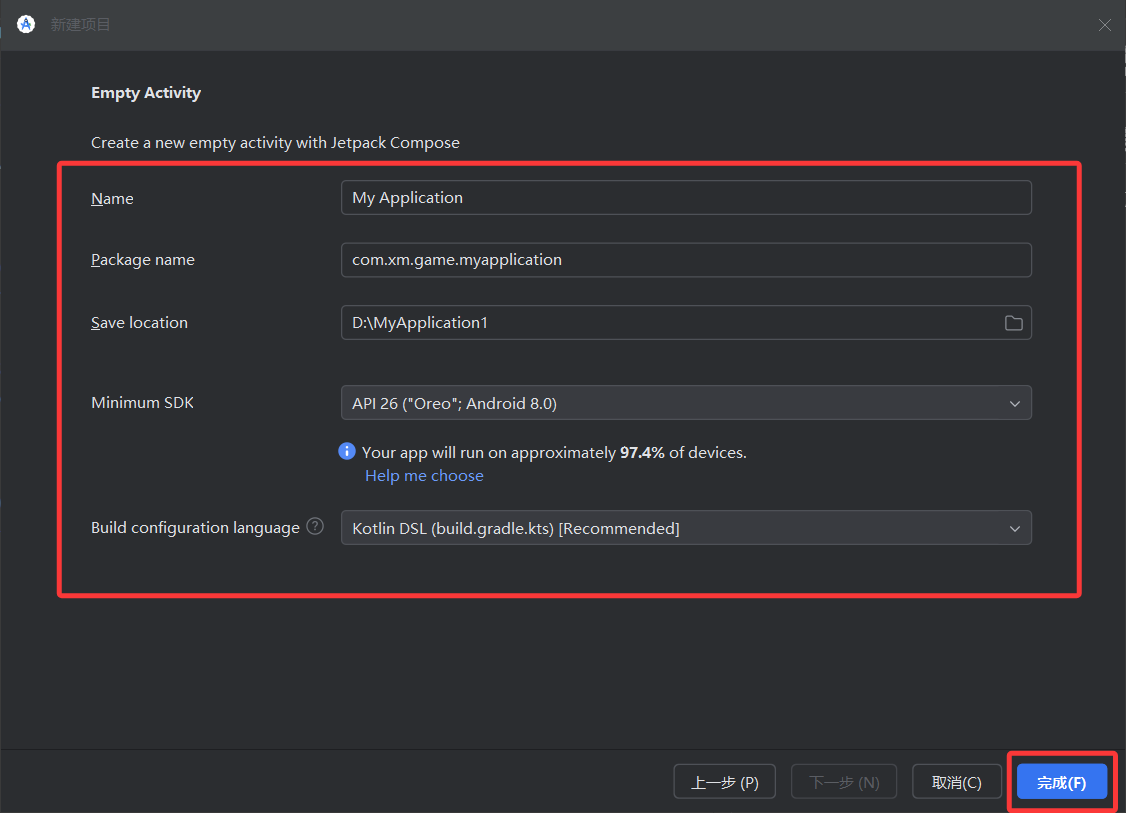Open the Help me choose link
The image size is (1126, 813).
(x=424, y=476)
